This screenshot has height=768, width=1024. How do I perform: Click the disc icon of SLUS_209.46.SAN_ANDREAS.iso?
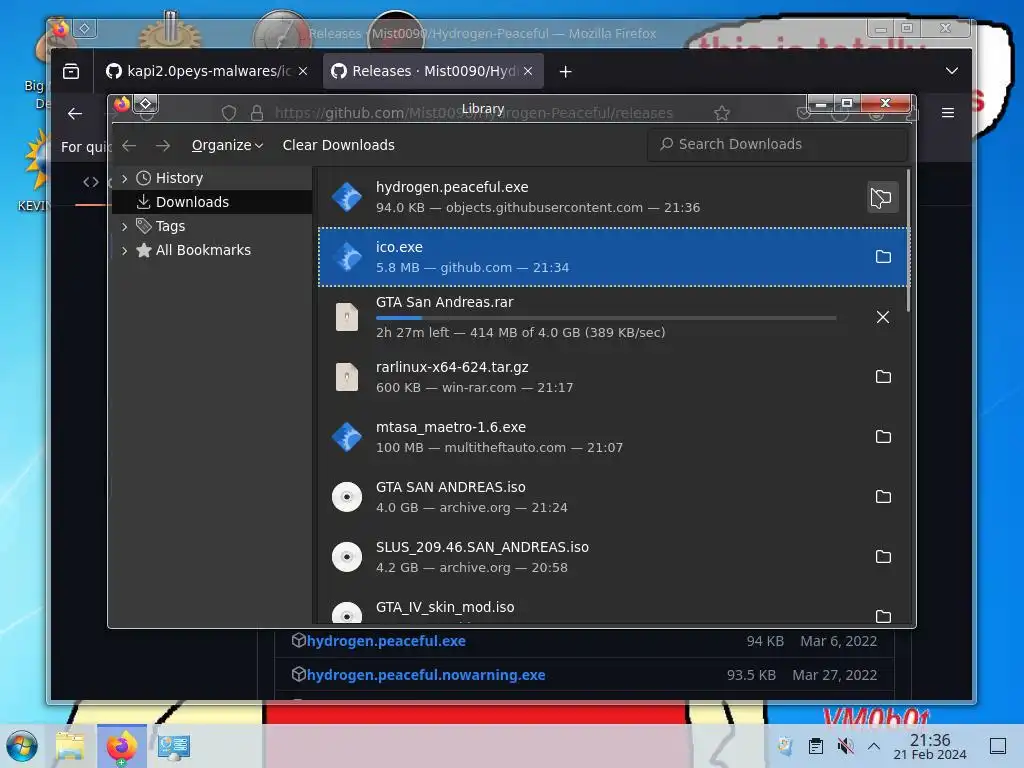(347, 557)
